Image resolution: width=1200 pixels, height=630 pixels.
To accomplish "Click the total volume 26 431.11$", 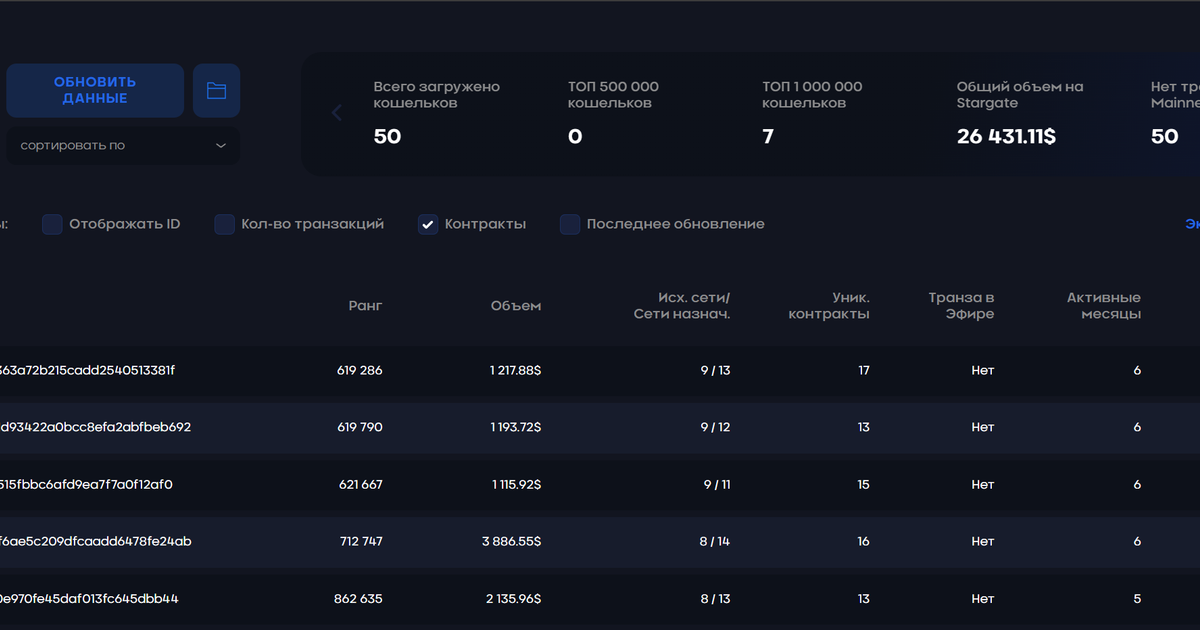I will tap(1006, 137).
